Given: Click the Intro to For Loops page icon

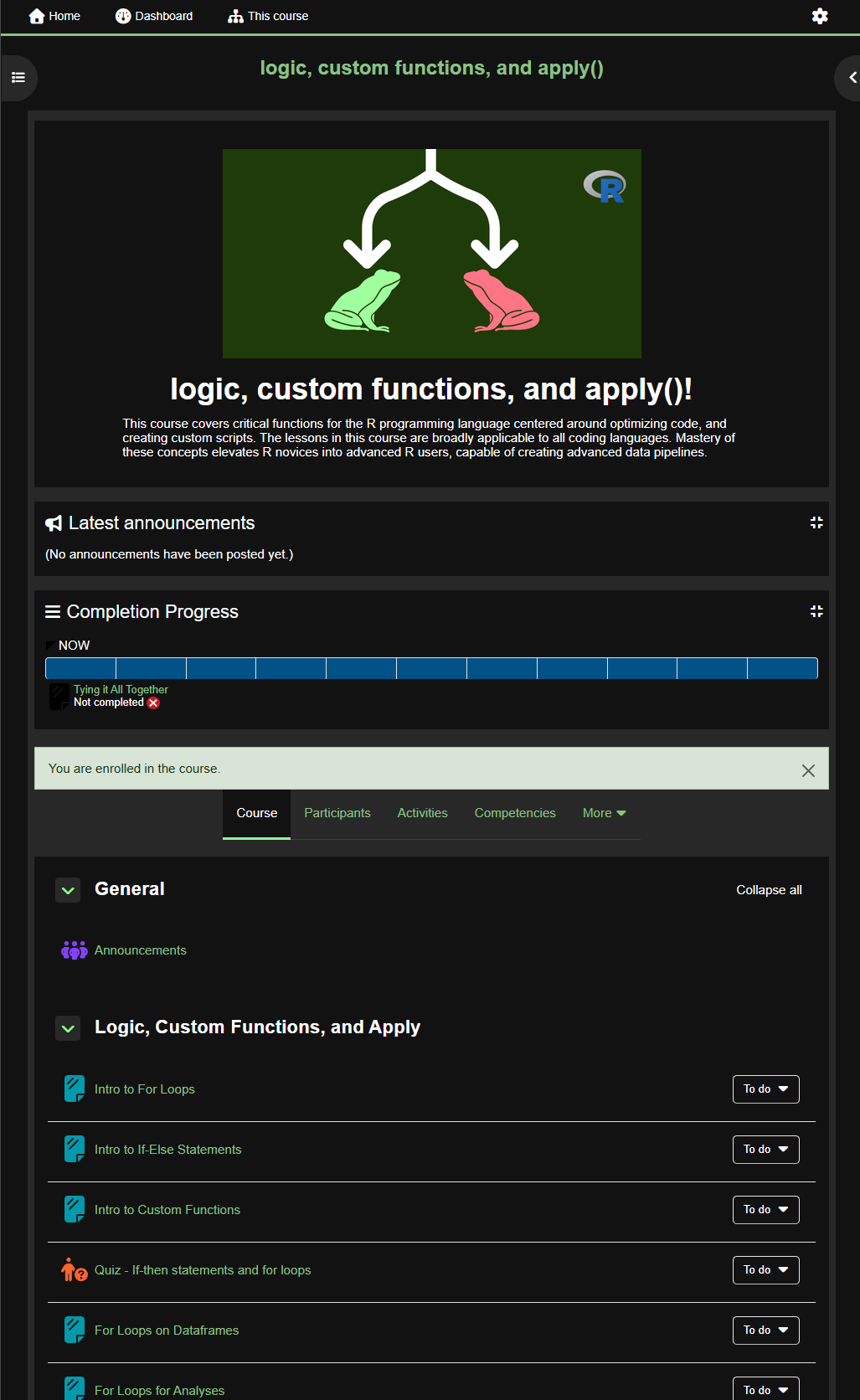Looking at the screenshot, I should click(x=75, y=1089).
